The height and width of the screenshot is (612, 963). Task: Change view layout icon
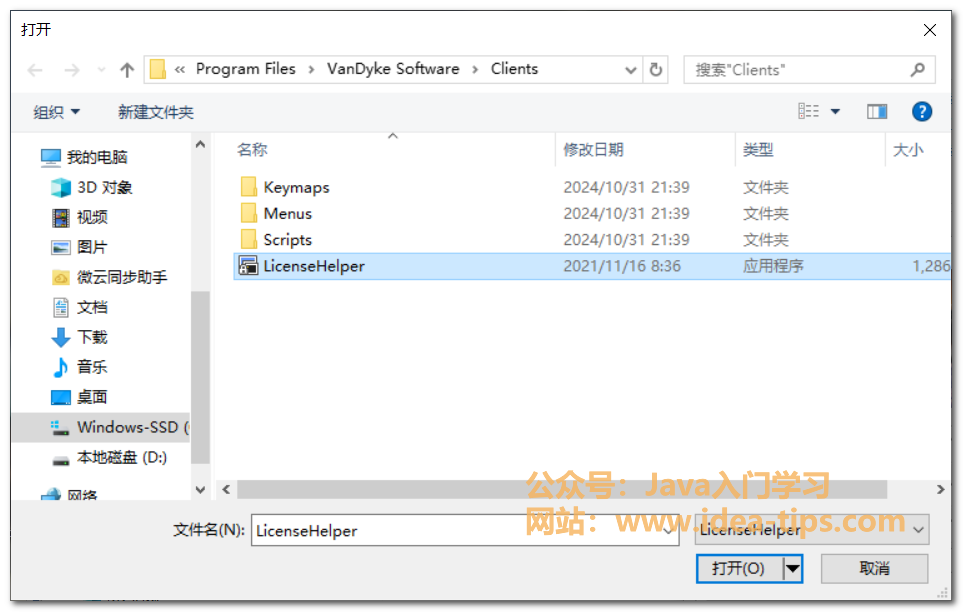808,111
